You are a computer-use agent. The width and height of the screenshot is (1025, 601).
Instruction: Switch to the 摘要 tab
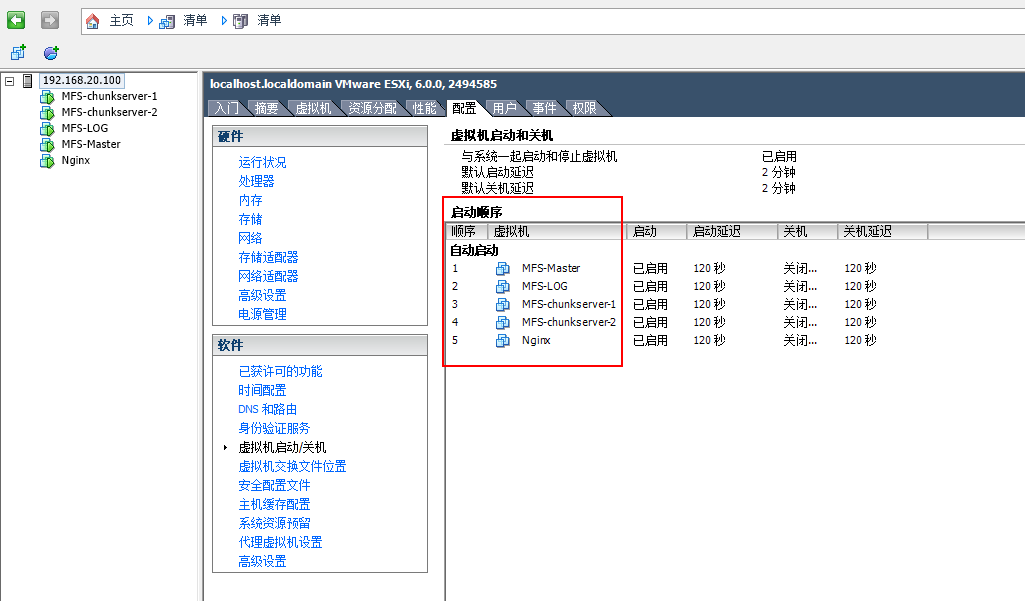266,108
